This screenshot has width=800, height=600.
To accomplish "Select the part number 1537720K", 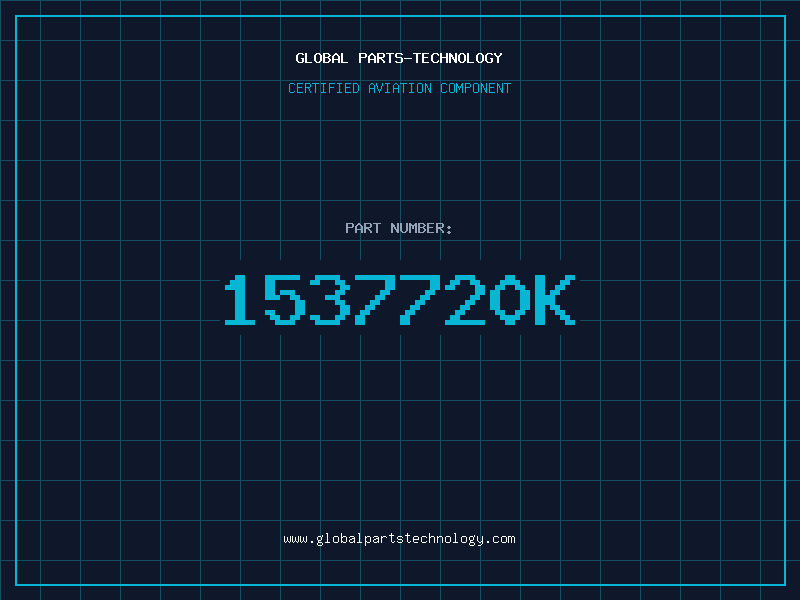I will tap(400, 299).
